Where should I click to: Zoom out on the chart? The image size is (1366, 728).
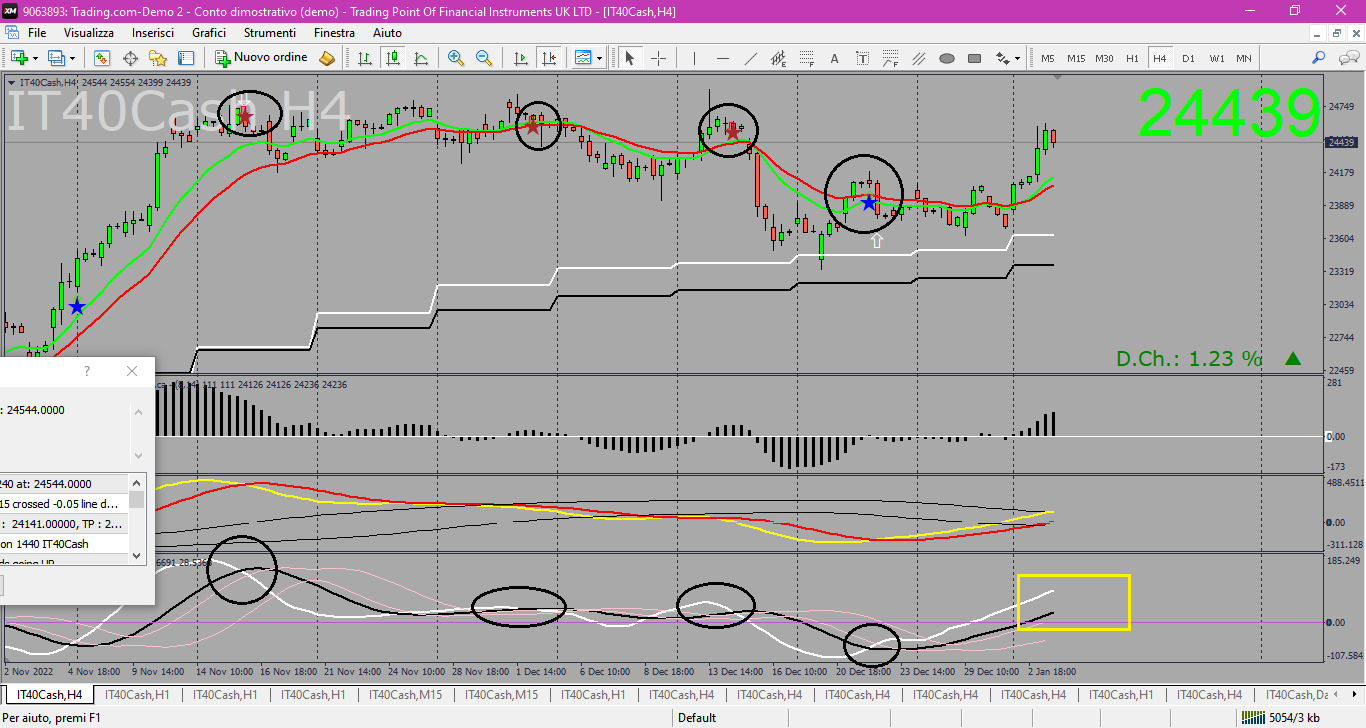pos(484,58)
